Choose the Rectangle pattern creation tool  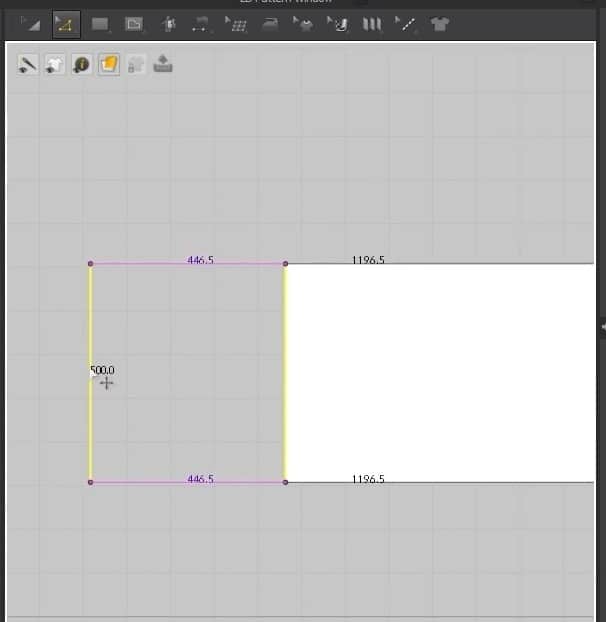click(x=100, y=24)
